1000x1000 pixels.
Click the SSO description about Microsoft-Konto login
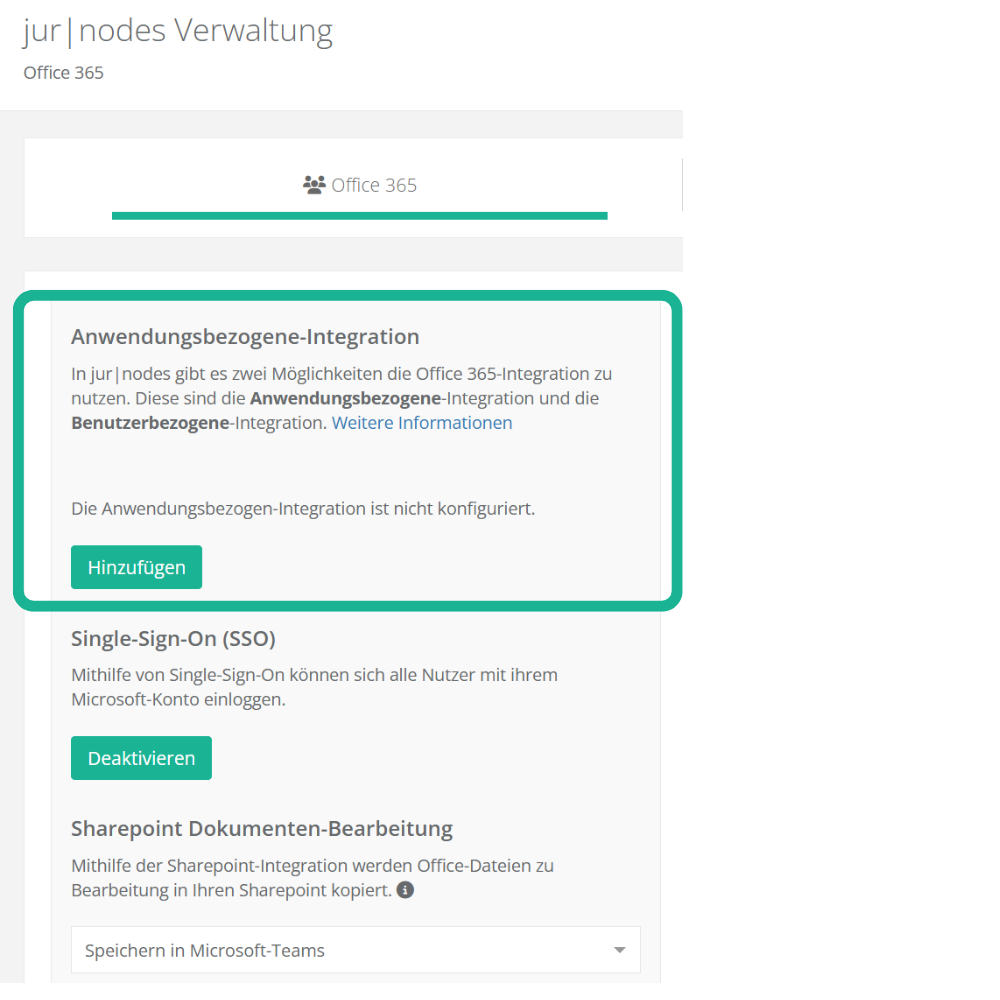pyautogui.click(x=314, y=687)
